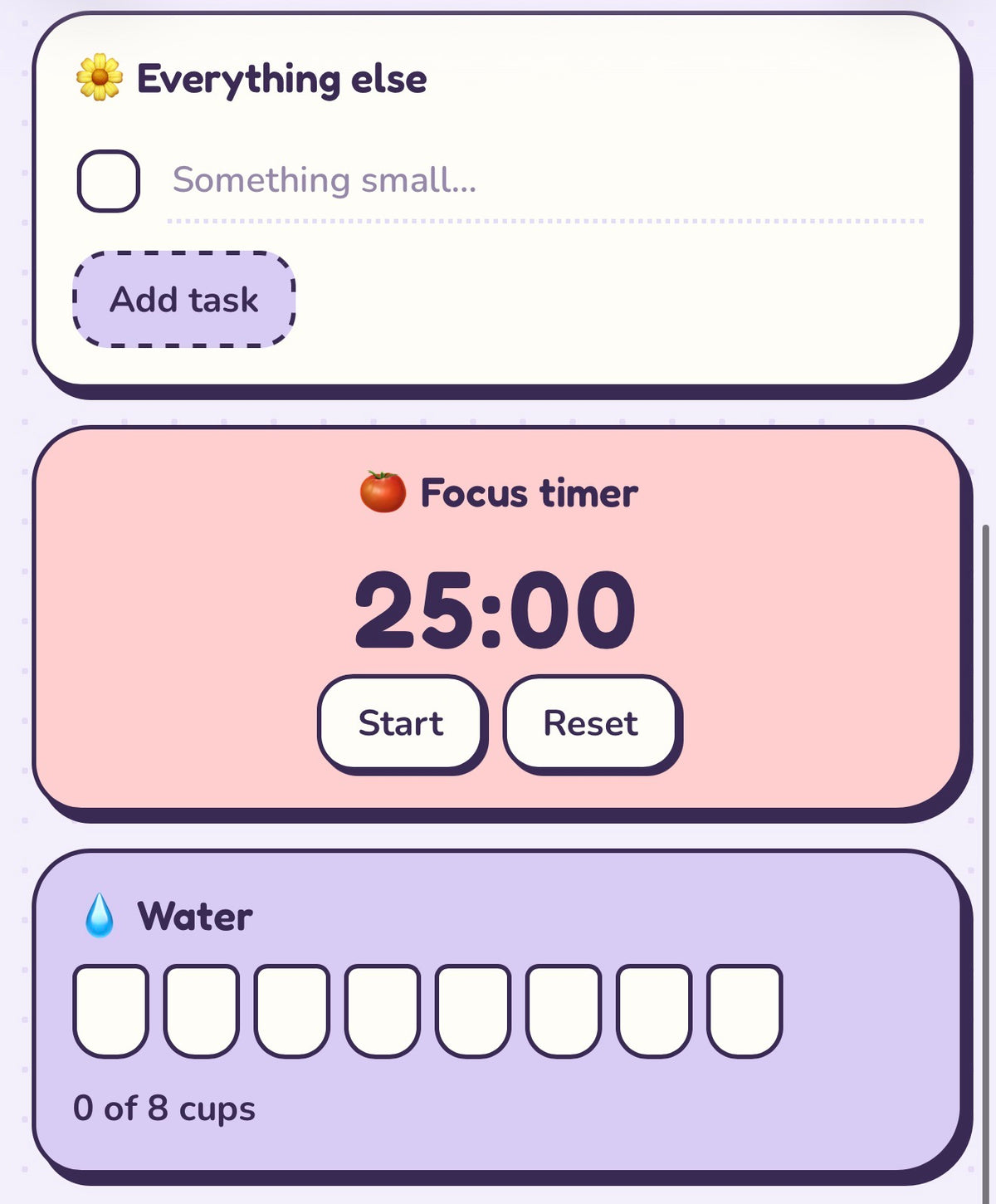Viewport: 996px width, 1204px height.
Task: Start the focus timer
Action: (401, 723)
